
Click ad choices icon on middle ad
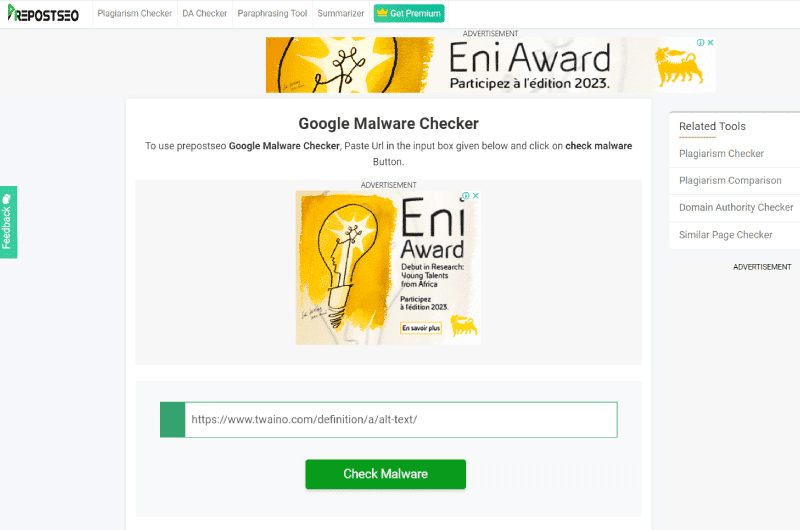point(466,195)
